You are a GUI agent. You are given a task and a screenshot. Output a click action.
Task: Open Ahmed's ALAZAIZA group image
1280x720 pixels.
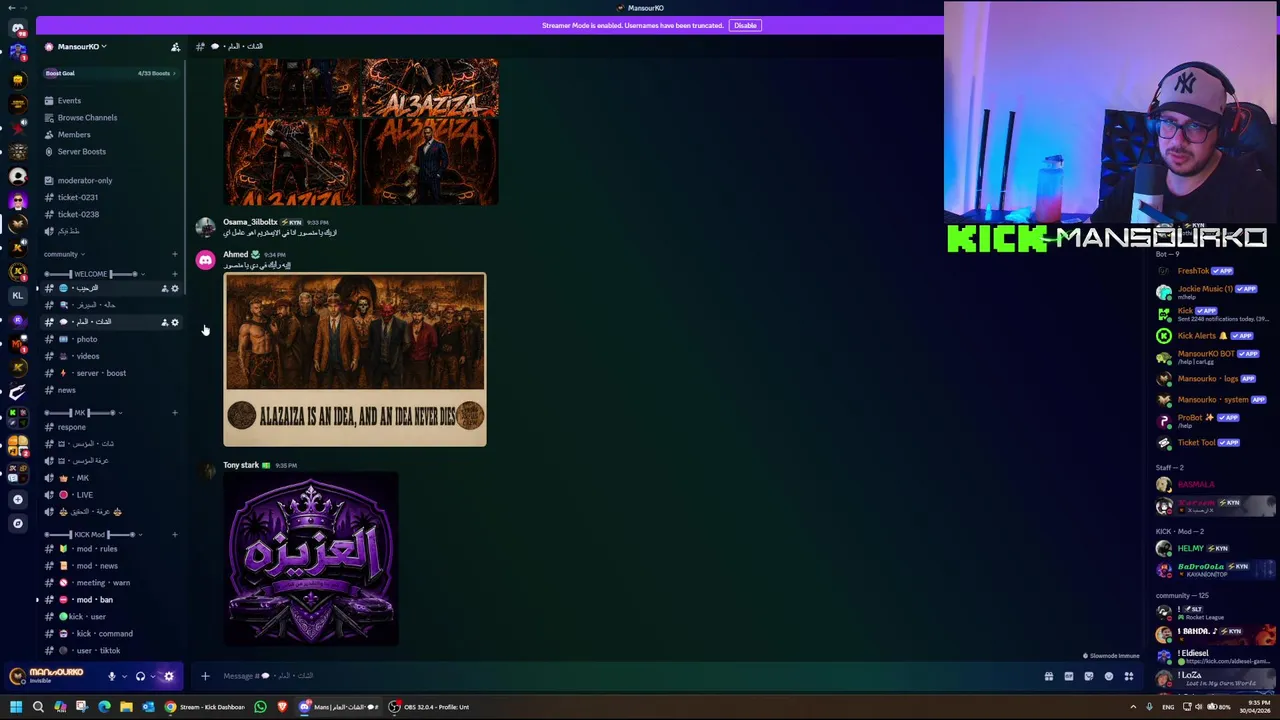tap(355, 359)
